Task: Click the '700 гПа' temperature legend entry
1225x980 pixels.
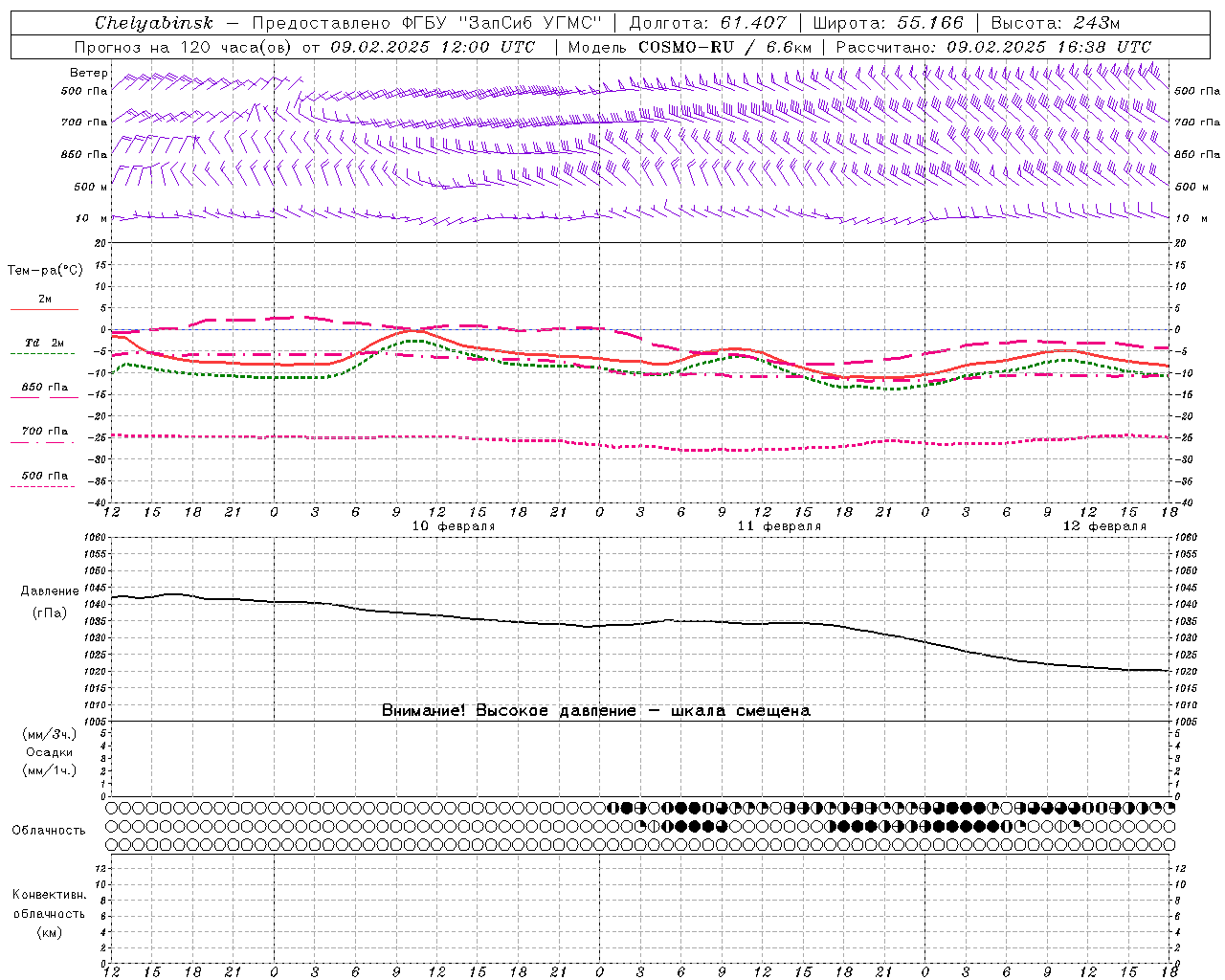Action: click(x=45, y=431)
